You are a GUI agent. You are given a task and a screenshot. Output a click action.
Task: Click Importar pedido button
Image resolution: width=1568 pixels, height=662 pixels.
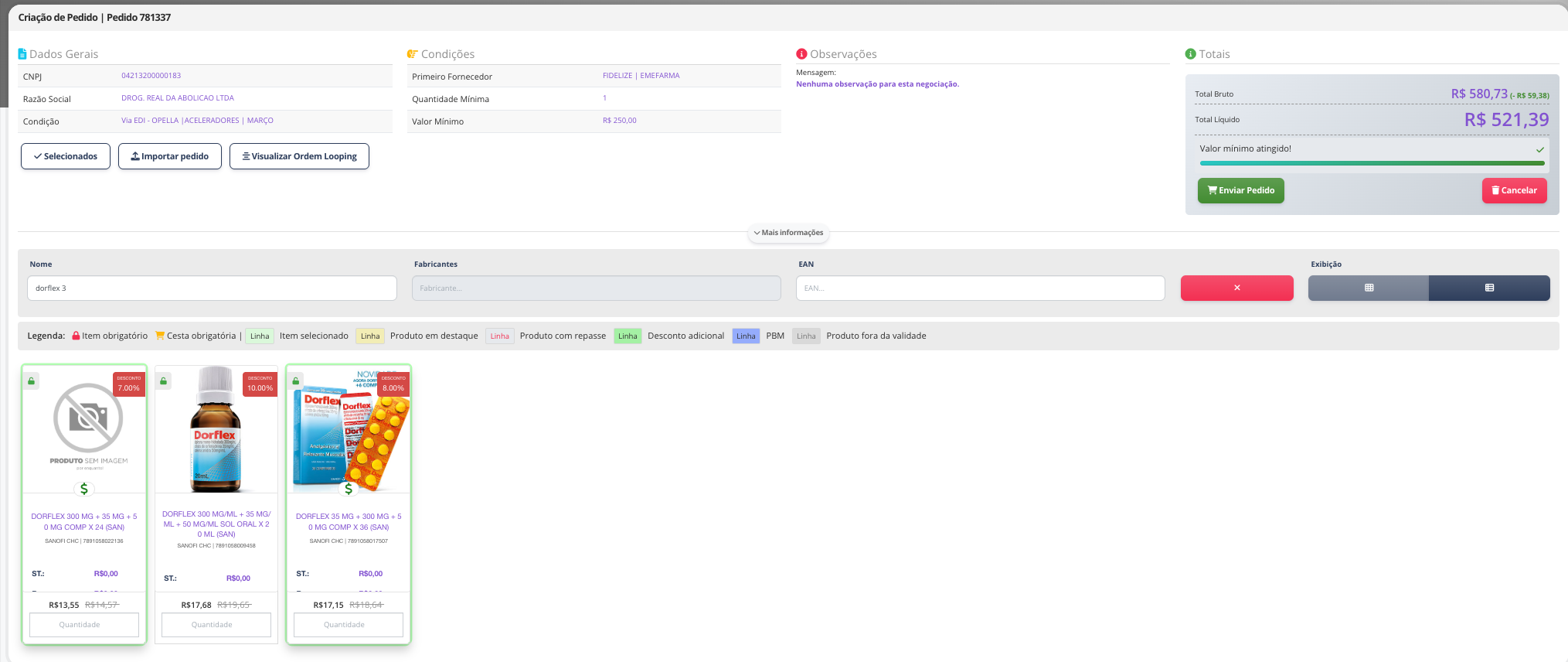point(170,156)
